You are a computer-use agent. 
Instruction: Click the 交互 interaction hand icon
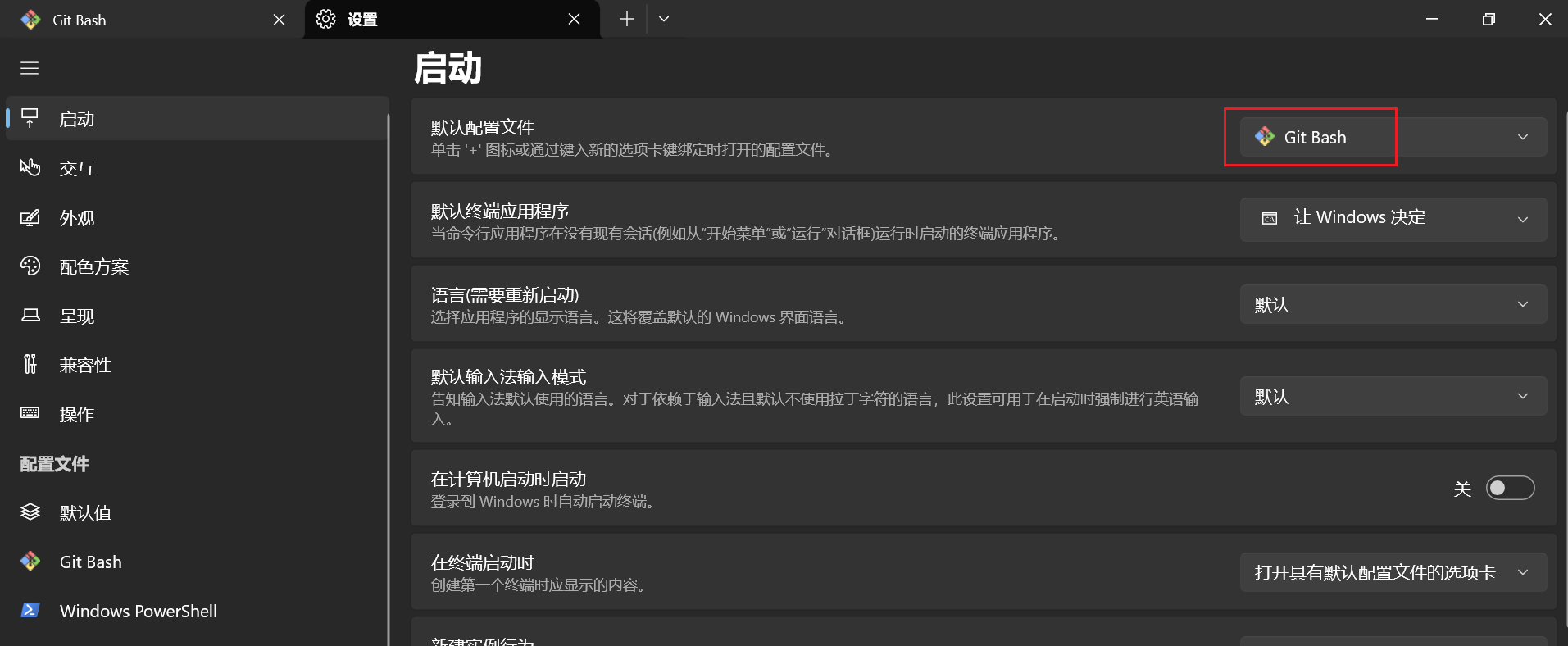point(30,168)
